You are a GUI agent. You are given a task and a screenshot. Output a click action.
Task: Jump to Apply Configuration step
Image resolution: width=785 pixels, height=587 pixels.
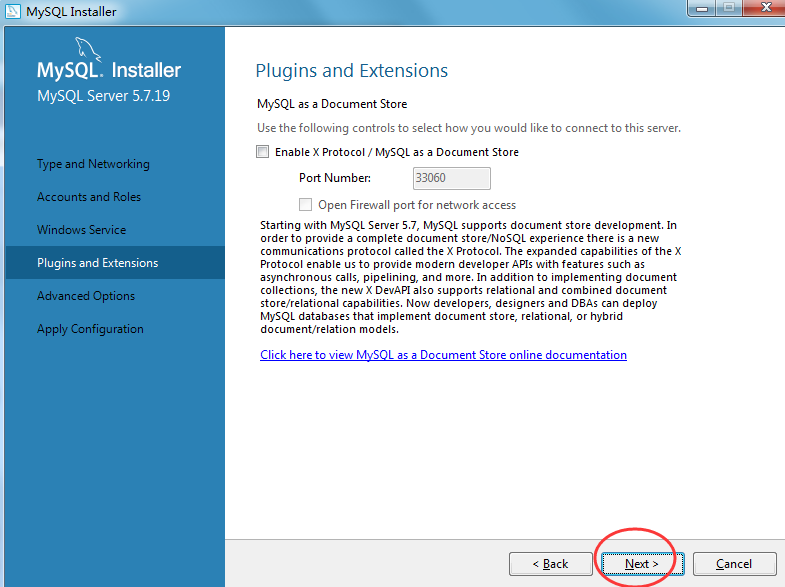[90, 329]
